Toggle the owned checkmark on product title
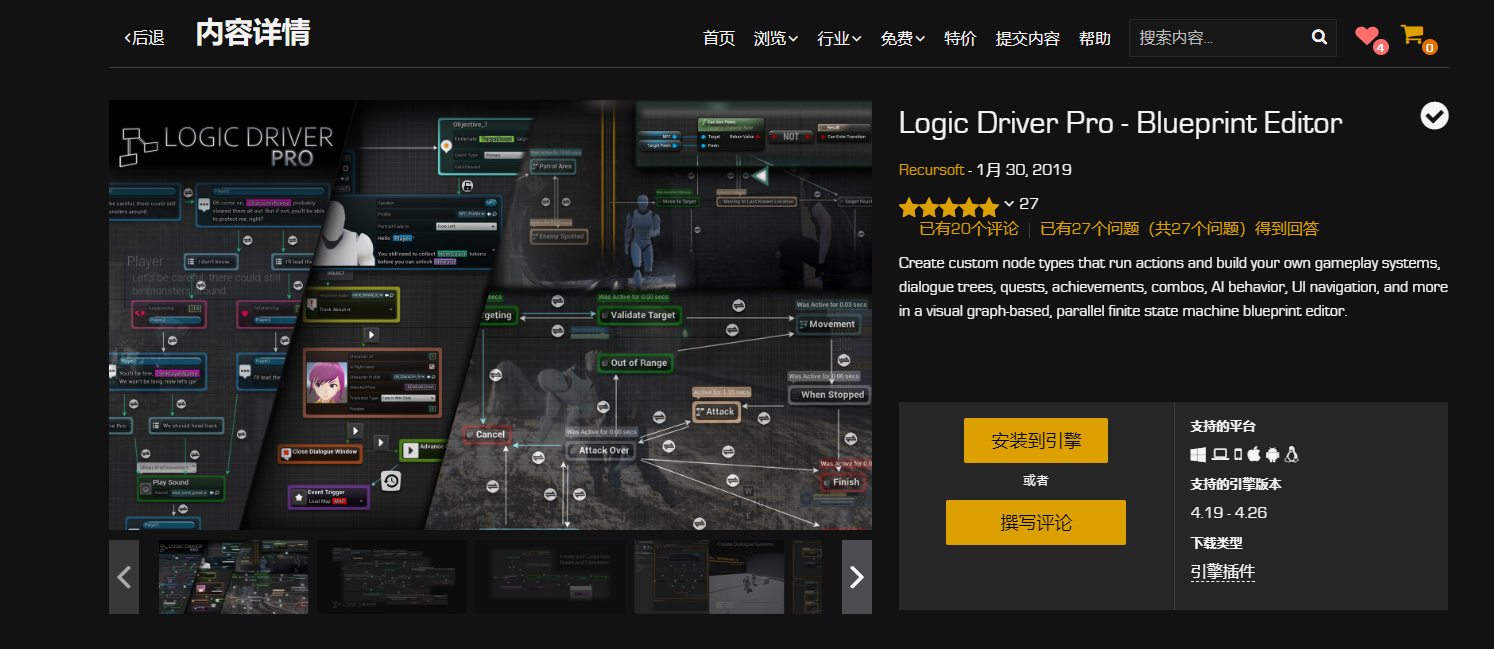Screen dimensions: 1494x649 coord(1433,115)
